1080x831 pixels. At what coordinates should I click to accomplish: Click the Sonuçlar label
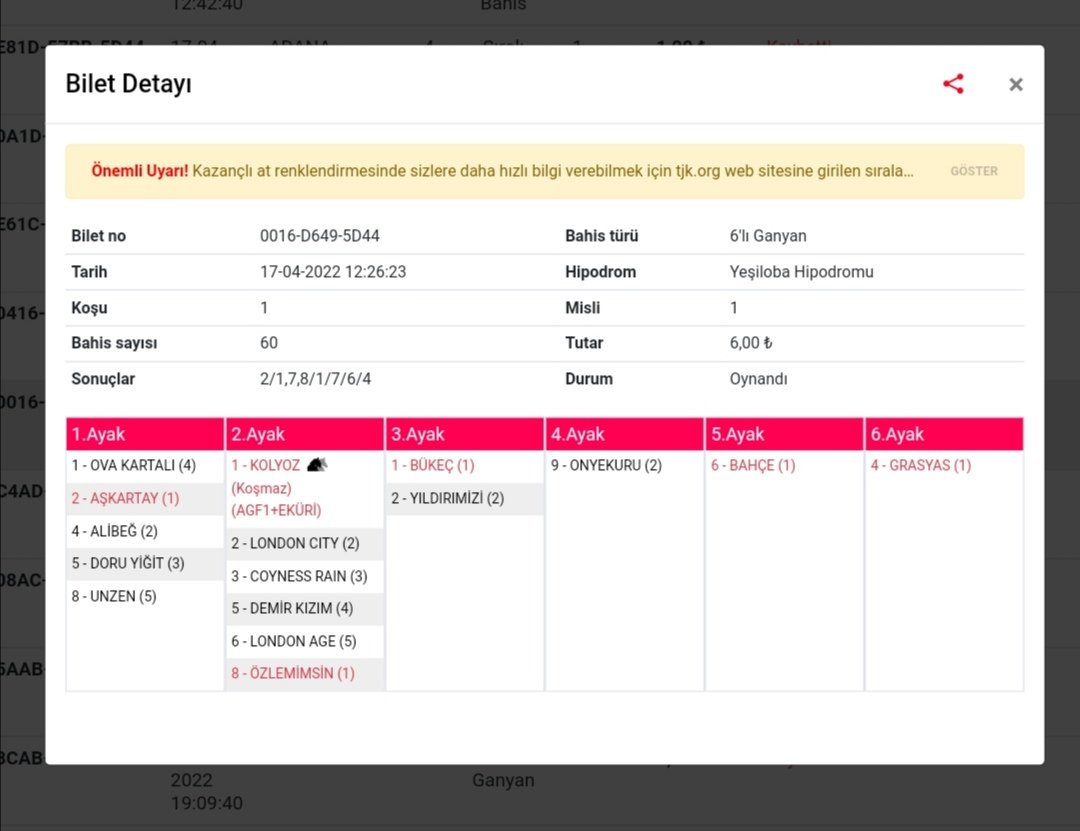point(103,379)
